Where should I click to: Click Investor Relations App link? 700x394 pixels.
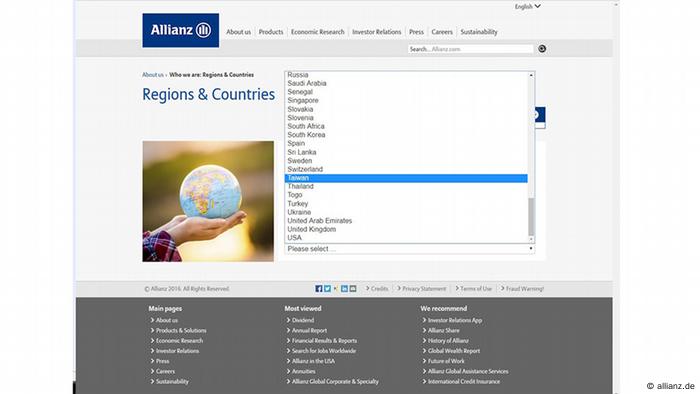pyautogui.click(x=454, y=320)
